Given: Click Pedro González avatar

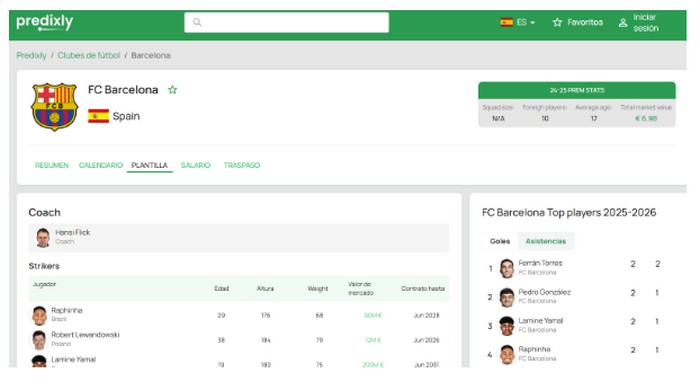Looking at the screenshot, I should coord(507,297).
